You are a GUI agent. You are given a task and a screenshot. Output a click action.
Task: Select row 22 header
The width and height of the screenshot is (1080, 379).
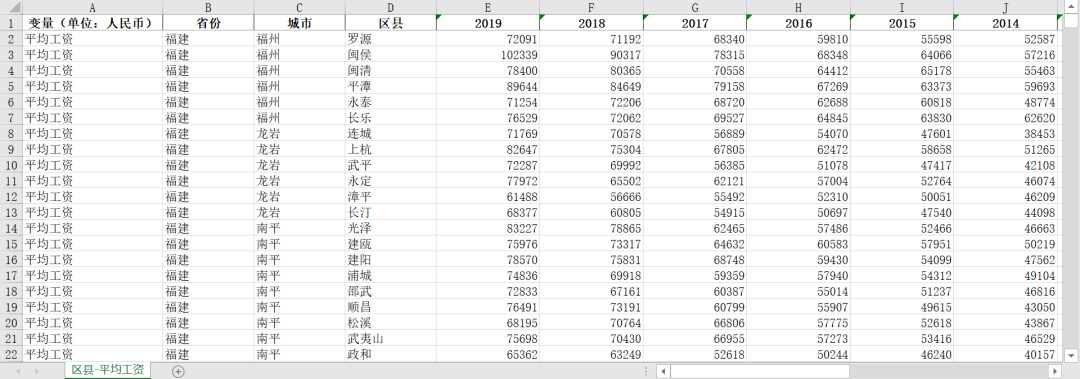11,354
